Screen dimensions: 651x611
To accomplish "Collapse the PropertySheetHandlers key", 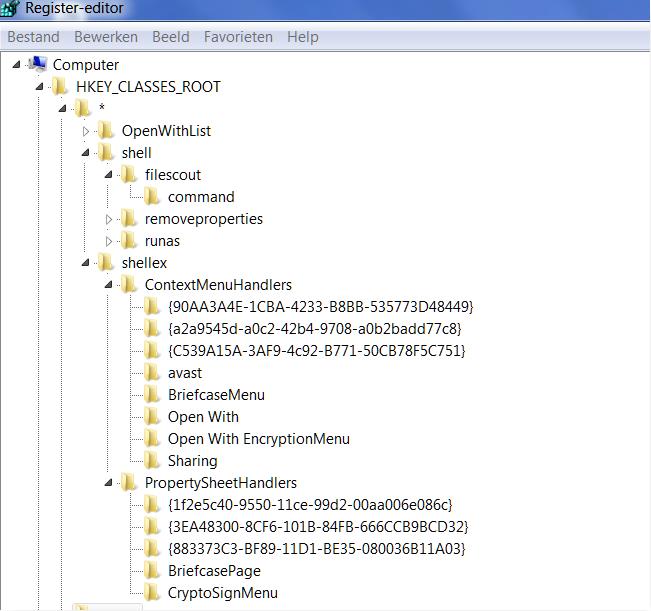I will [109, 483].
